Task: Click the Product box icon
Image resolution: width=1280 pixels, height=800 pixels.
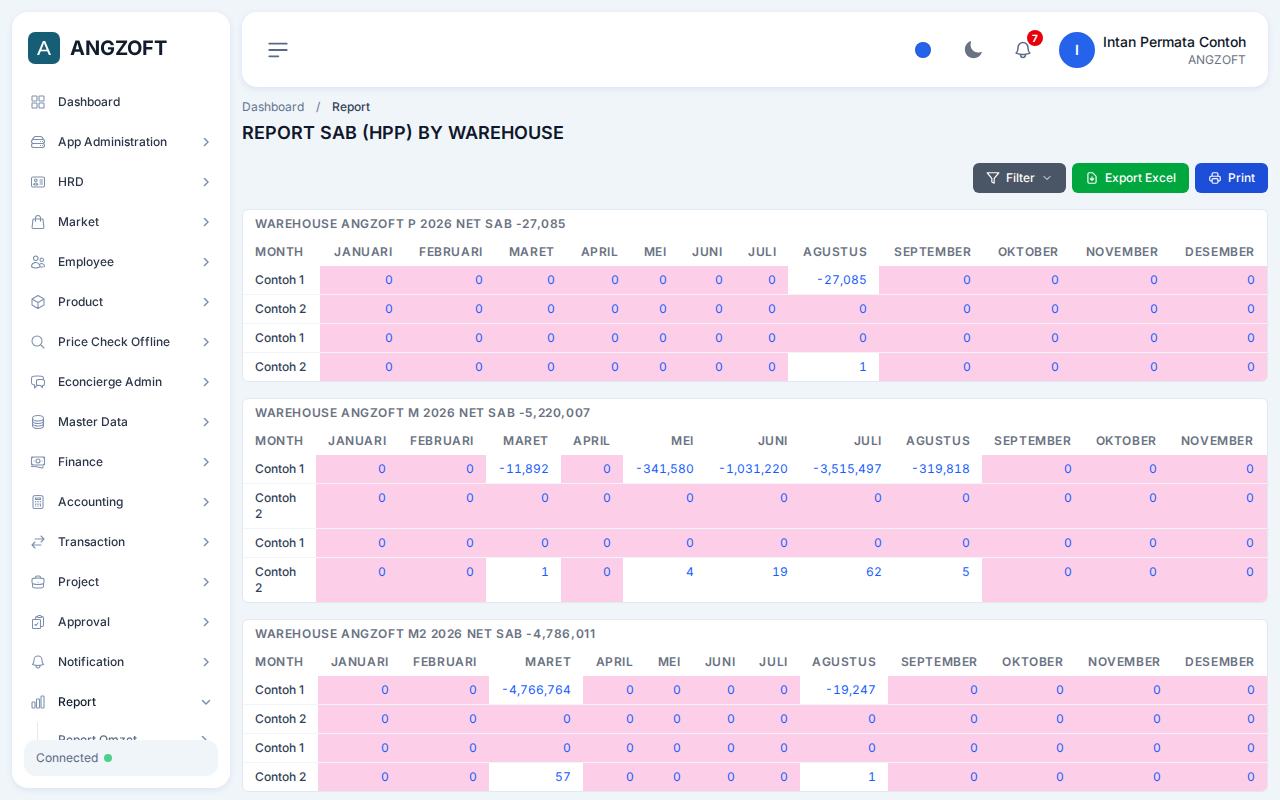Action: [x=38, y=302]
